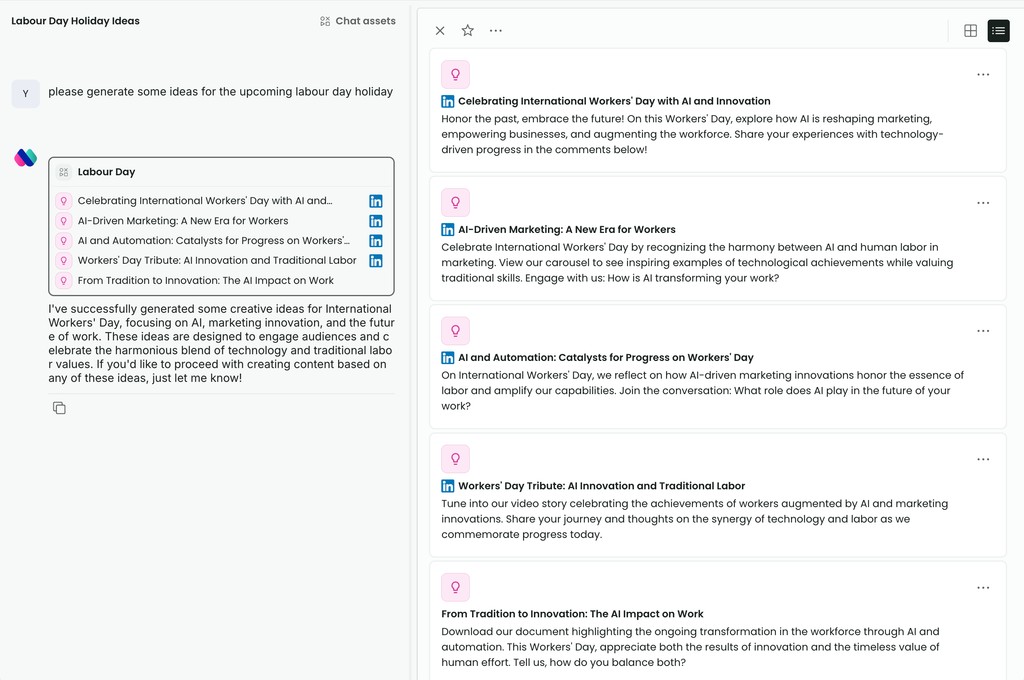Click lightbulb icon on AI and Automation card
1024x680 pixels.
click(456, 331)
